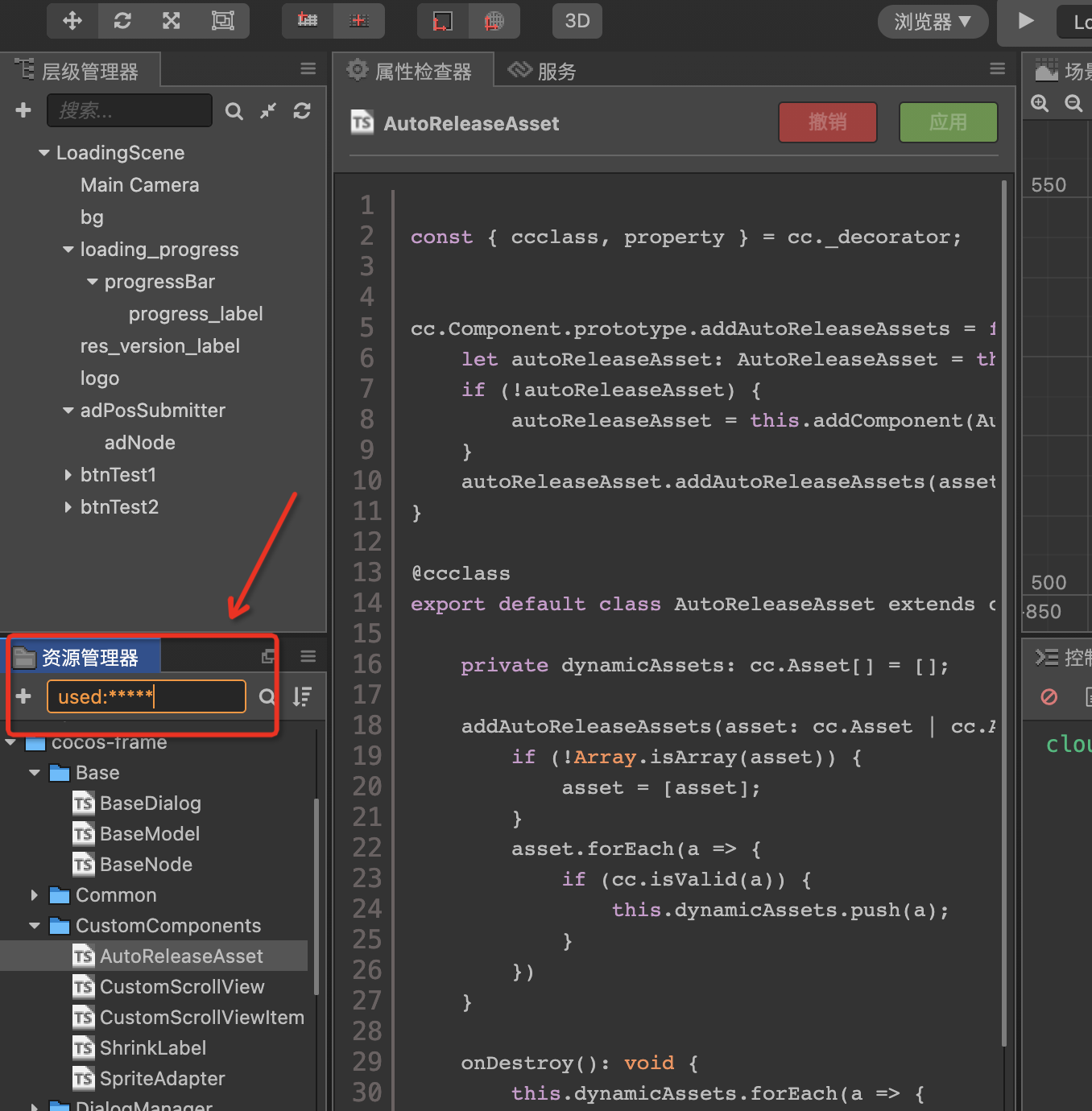The height and width of the screenshot is (1111, 1092).
Task: Switch to local coordinate mode
Action: click(443, 21)
